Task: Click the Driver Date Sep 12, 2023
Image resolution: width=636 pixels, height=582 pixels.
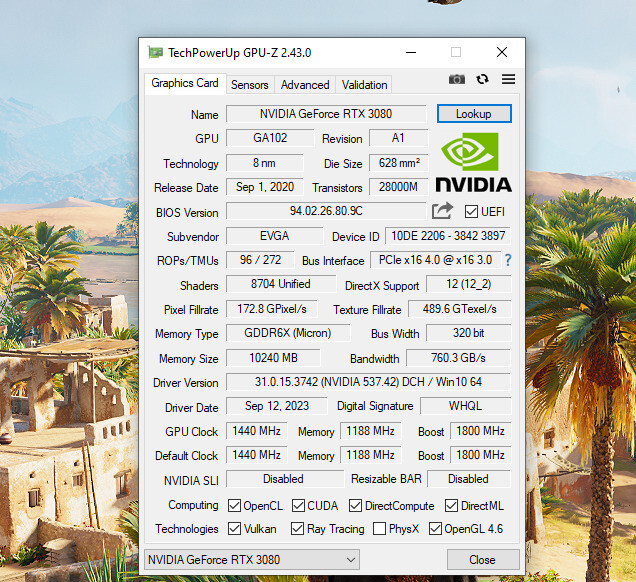Action: coord(277,406)
